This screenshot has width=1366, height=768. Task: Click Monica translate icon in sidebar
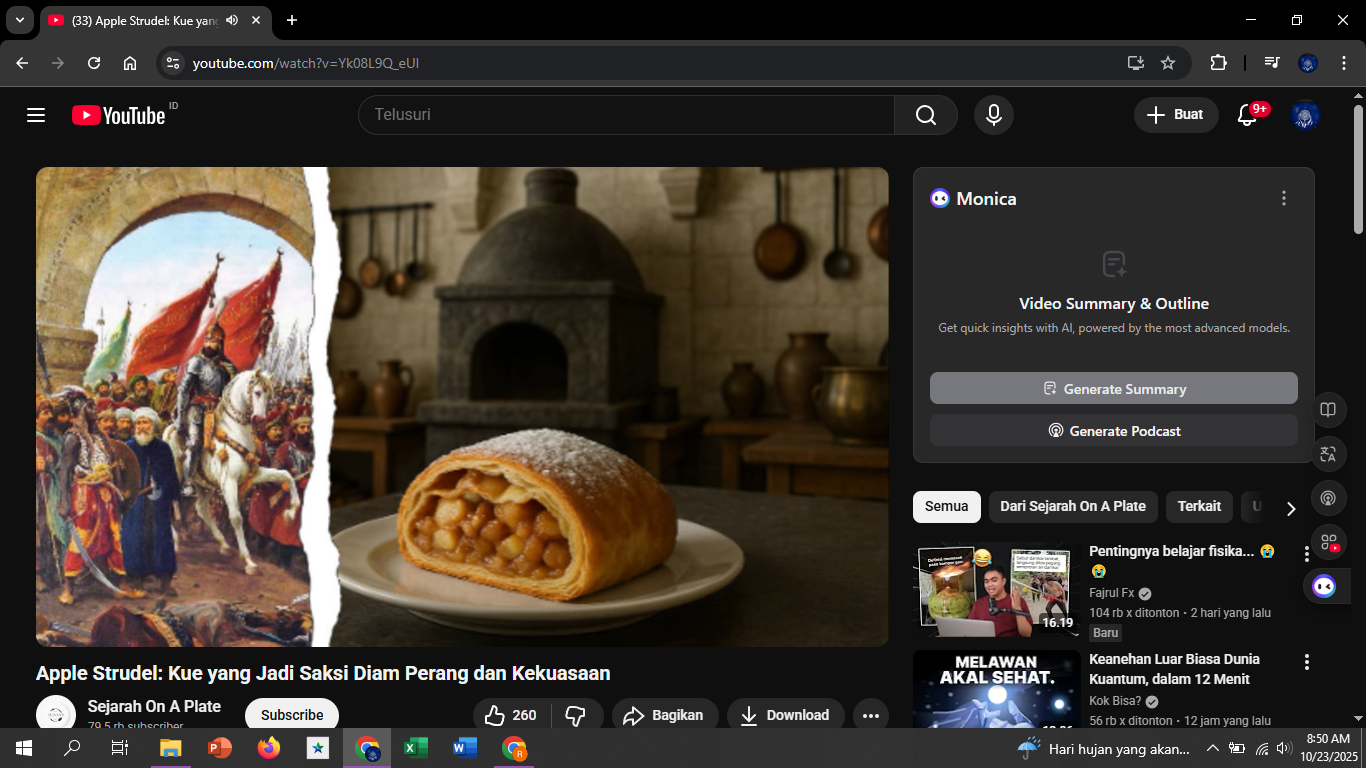pyautogui.click(x=1328, y=454)
